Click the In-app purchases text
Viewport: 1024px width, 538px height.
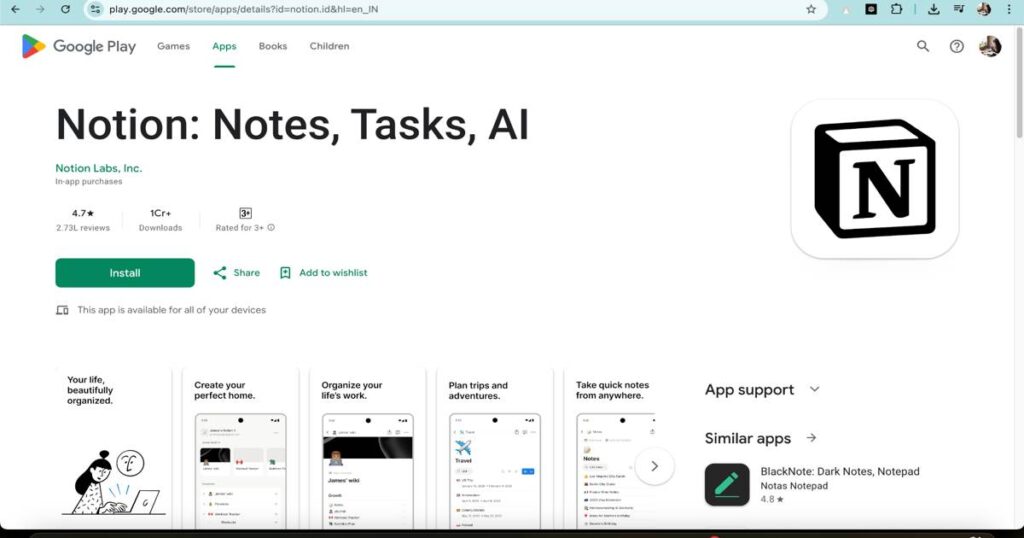89,182
